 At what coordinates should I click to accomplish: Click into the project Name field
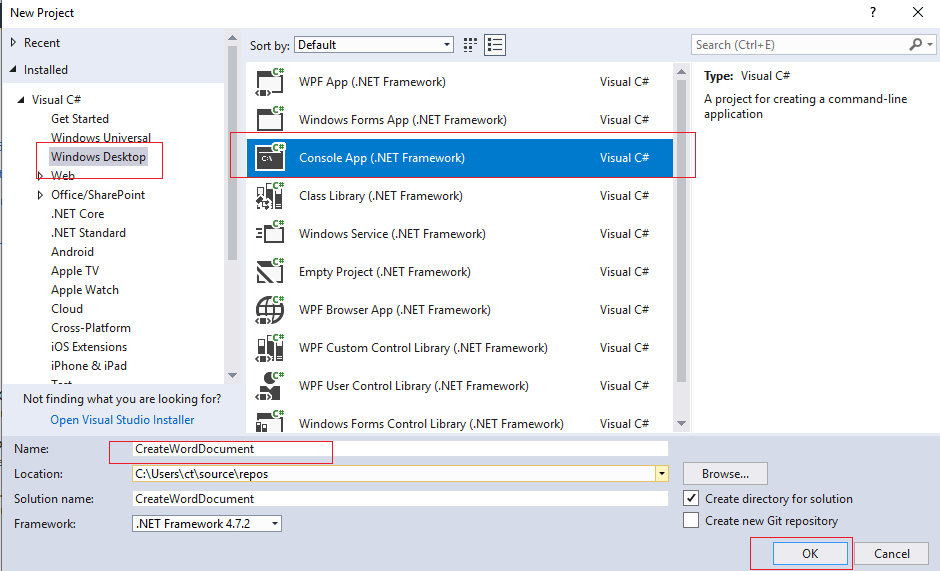pos(400,449)
